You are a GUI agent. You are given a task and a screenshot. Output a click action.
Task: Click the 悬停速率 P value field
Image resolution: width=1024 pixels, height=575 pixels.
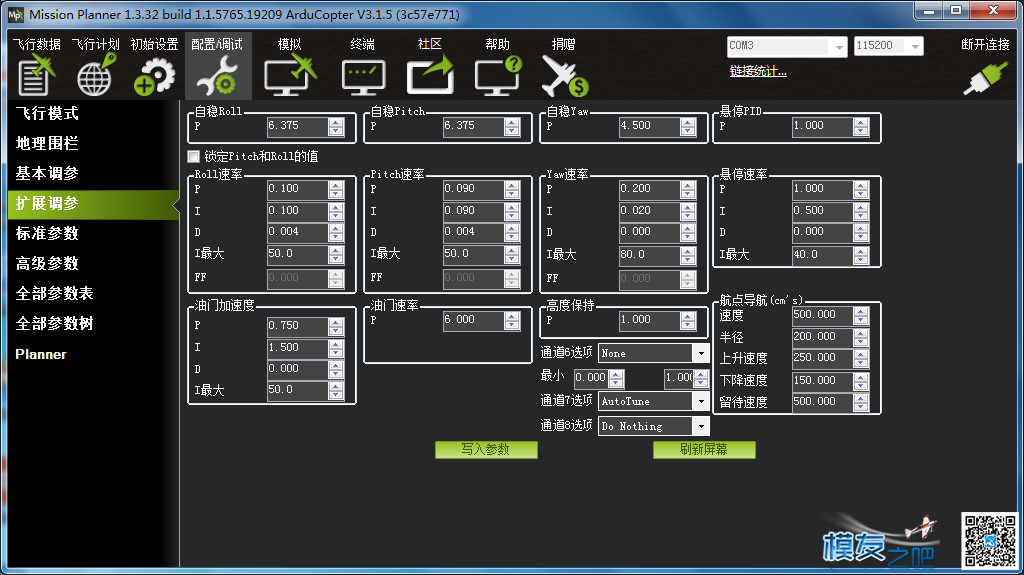(x=822, y=189)
